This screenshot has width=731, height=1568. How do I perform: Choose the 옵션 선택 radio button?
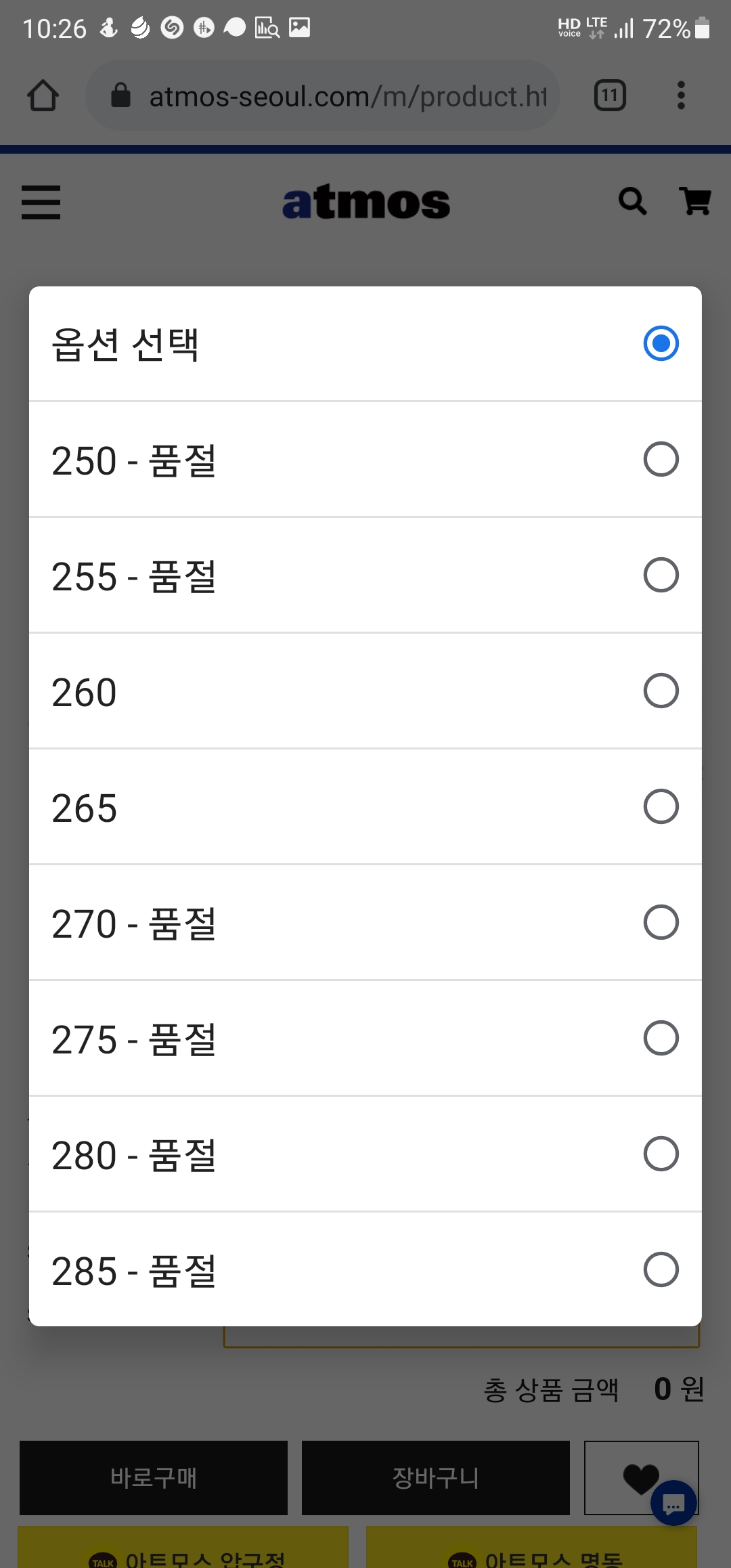[661, 343]
